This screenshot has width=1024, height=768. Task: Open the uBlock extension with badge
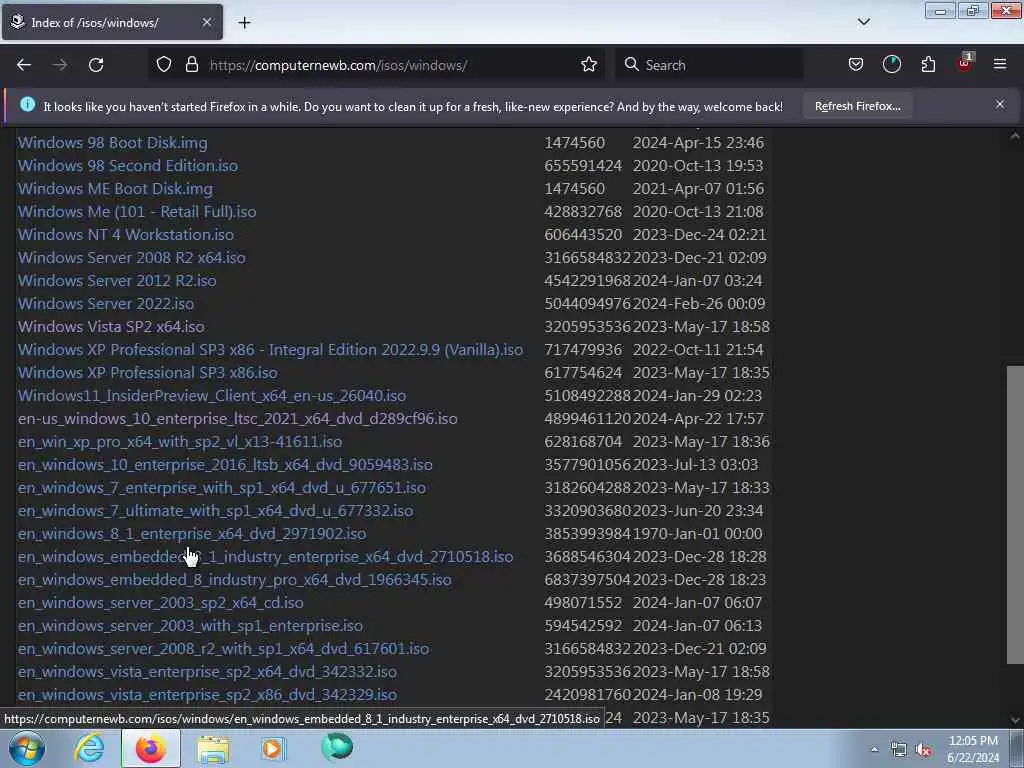[x=965, y=63]
